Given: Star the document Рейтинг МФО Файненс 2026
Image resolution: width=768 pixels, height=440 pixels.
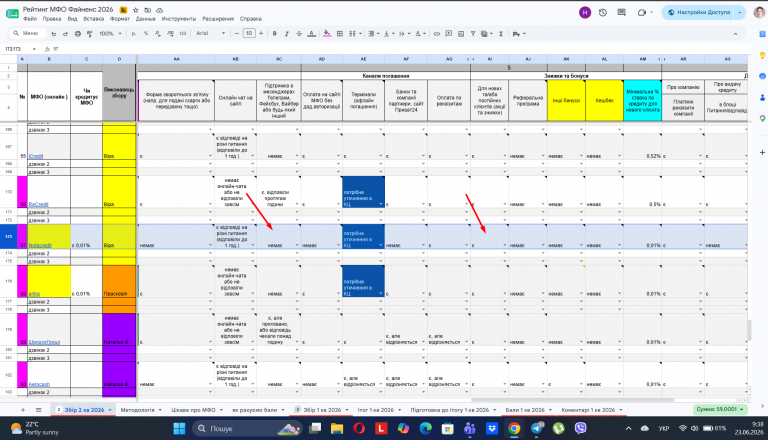Looking at the screenshot, I should [x=136, y=10].
